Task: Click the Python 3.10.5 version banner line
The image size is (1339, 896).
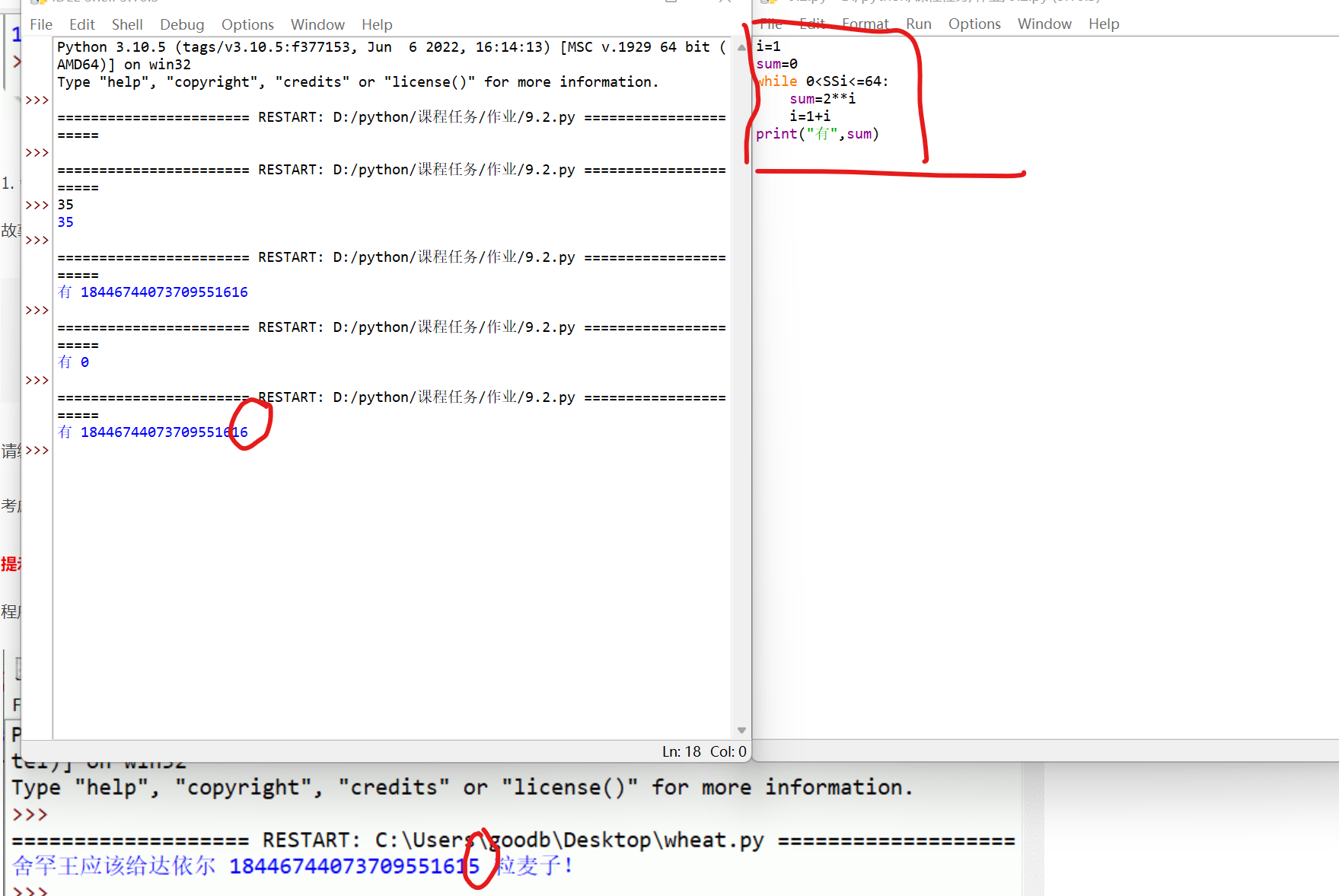Action: click(x=391, y=47)
